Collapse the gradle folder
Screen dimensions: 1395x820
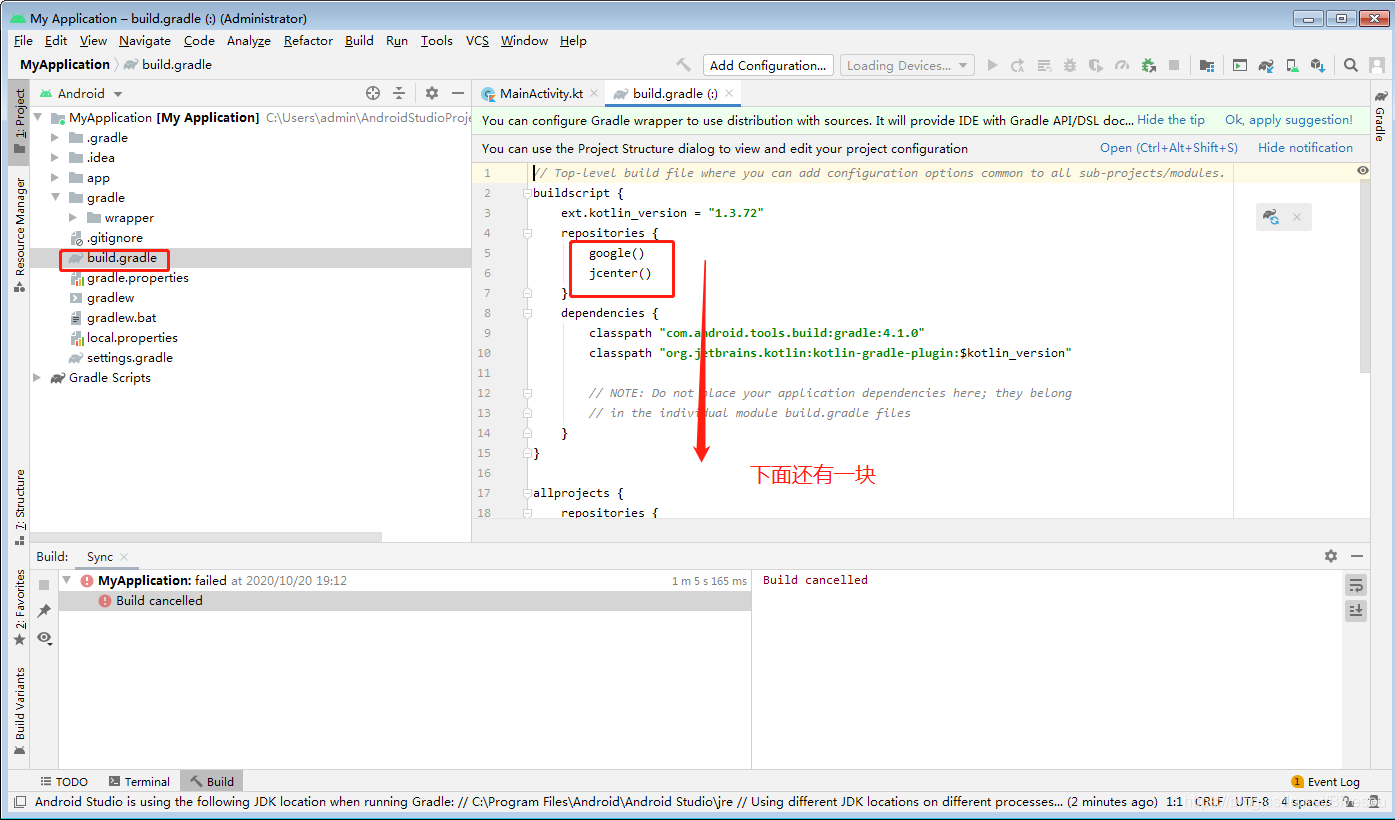click(x=56, y=198)
